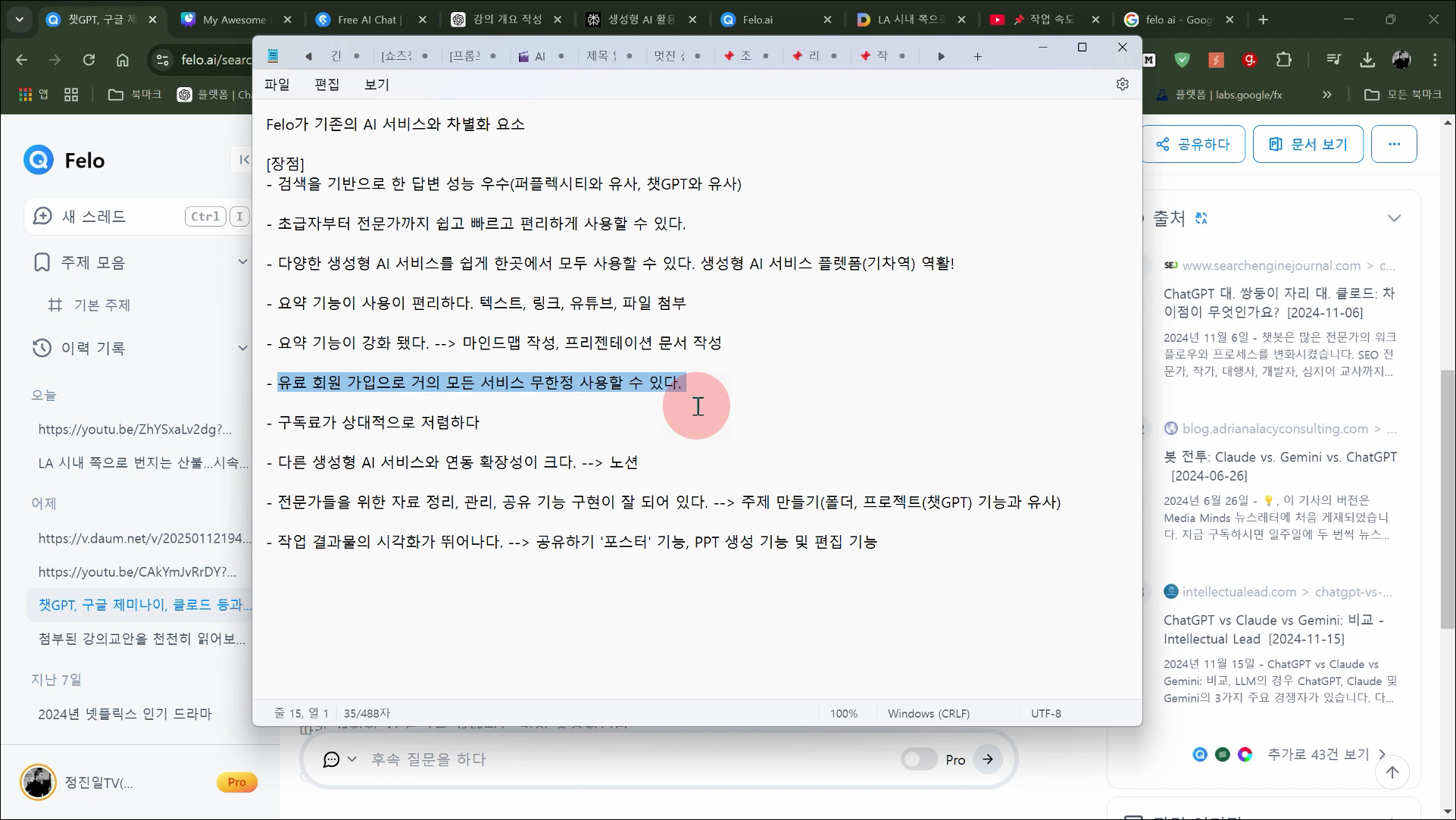This screenshot has height=820, width=1456.
Task: Toggle the Pro search switch
Action: coord(919,759)
